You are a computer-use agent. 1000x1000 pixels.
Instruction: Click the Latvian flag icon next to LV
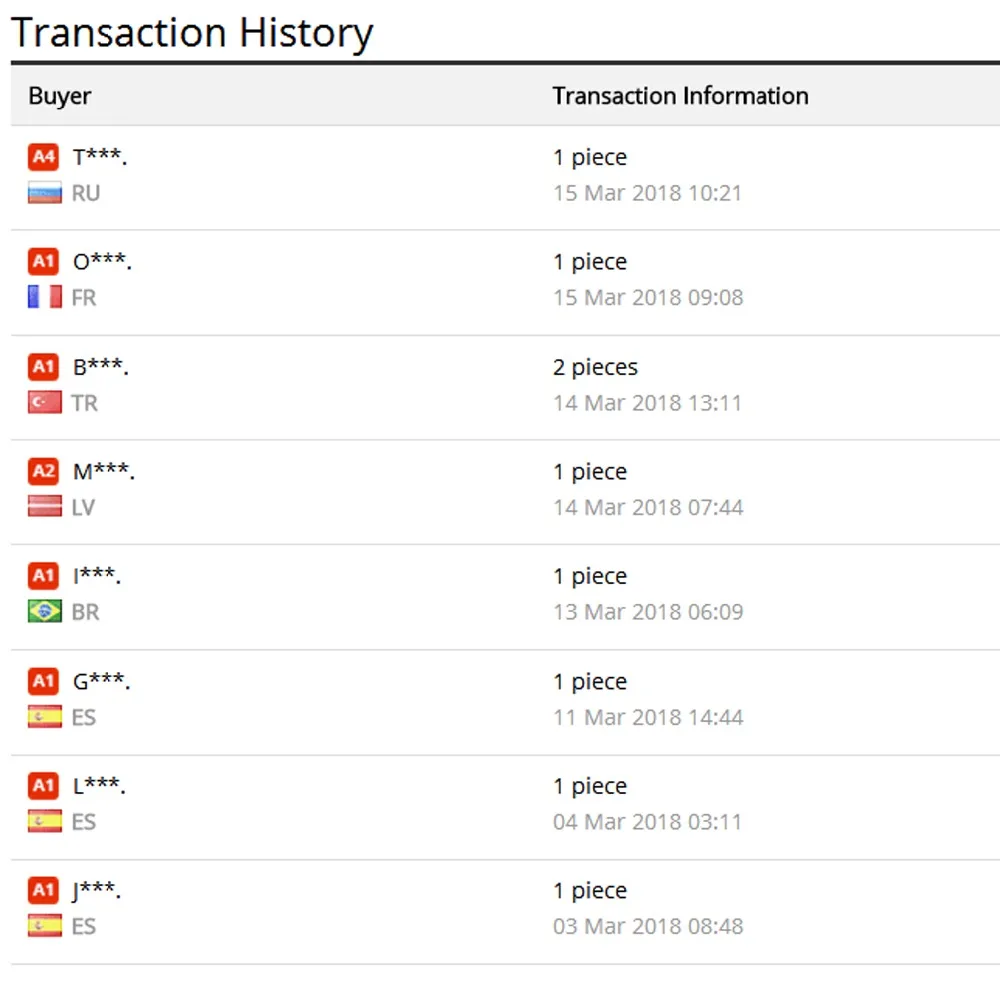(x=45, y=507)
